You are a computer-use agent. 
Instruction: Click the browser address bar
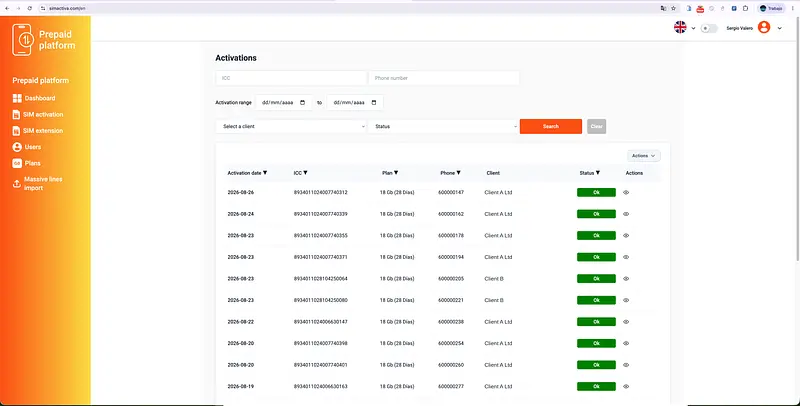pyautogui.click(x=347, y=8)
